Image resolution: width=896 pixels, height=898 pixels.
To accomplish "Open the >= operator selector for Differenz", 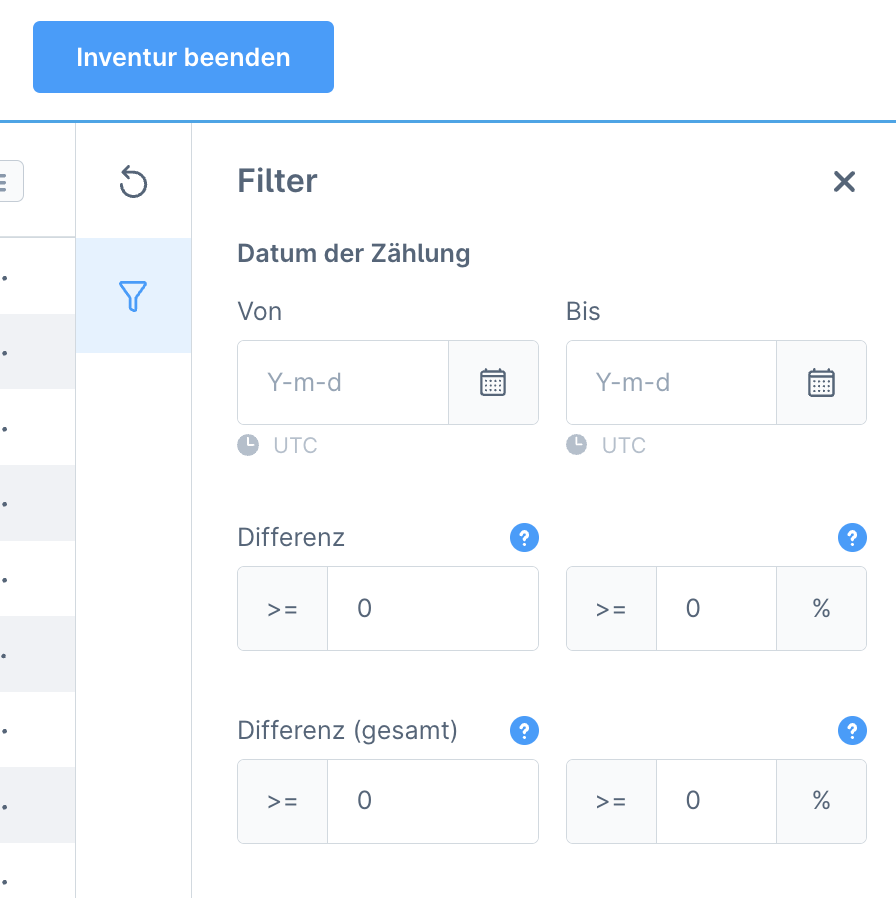I will 281,608.
